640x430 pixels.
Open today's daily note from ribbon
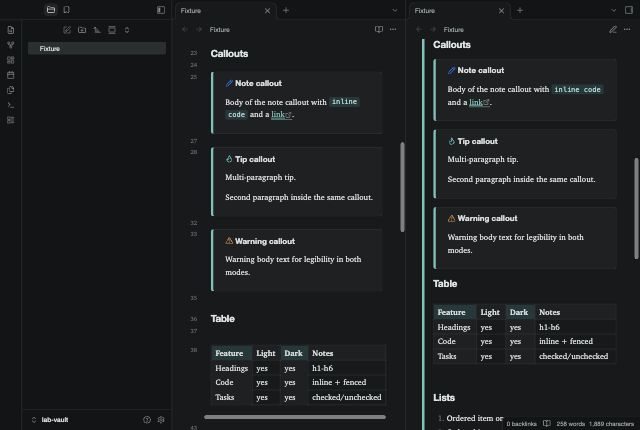[11, 75]
